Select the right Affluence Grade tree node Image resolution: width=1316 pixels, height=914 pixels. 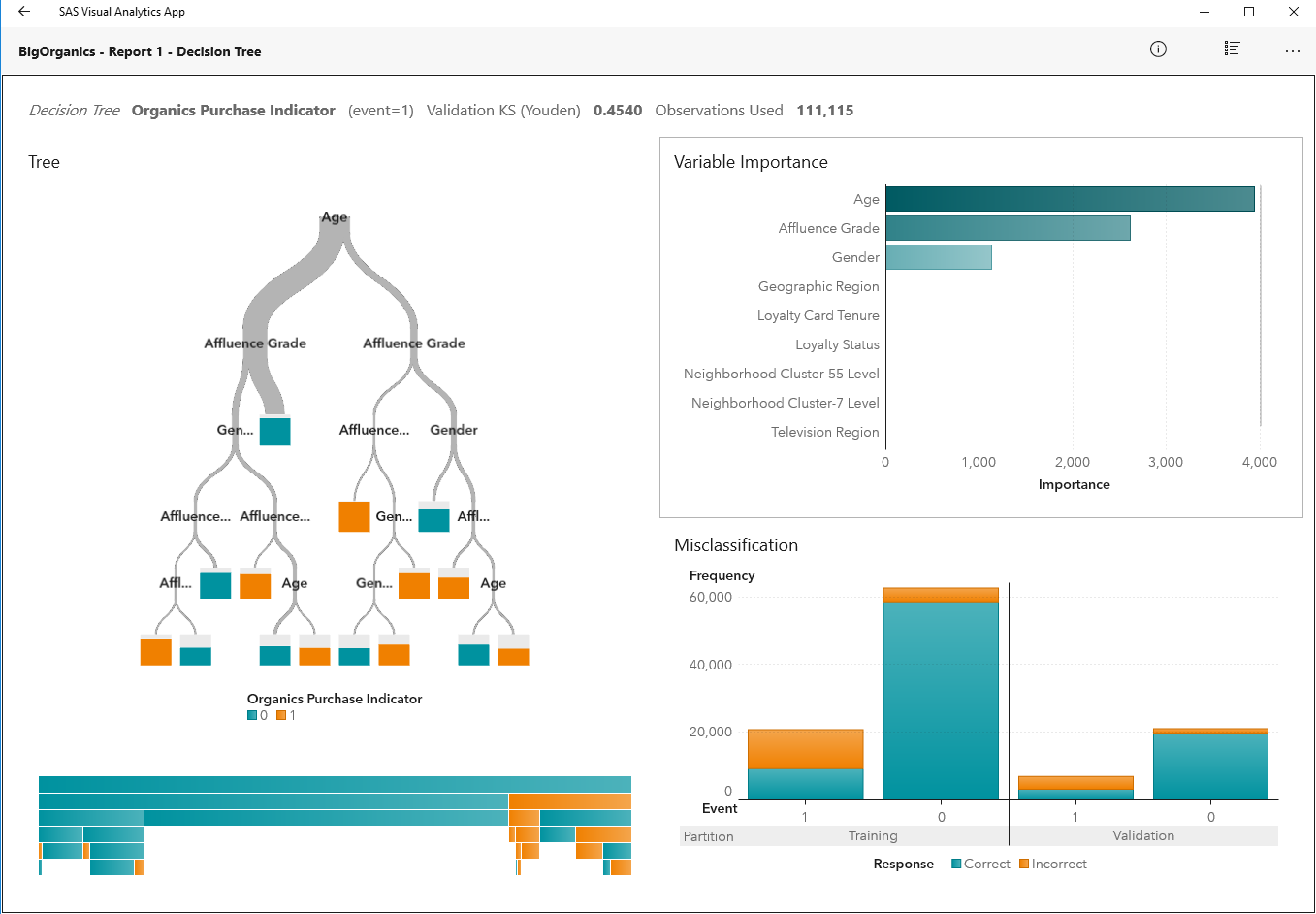click(x=414, y=343)
